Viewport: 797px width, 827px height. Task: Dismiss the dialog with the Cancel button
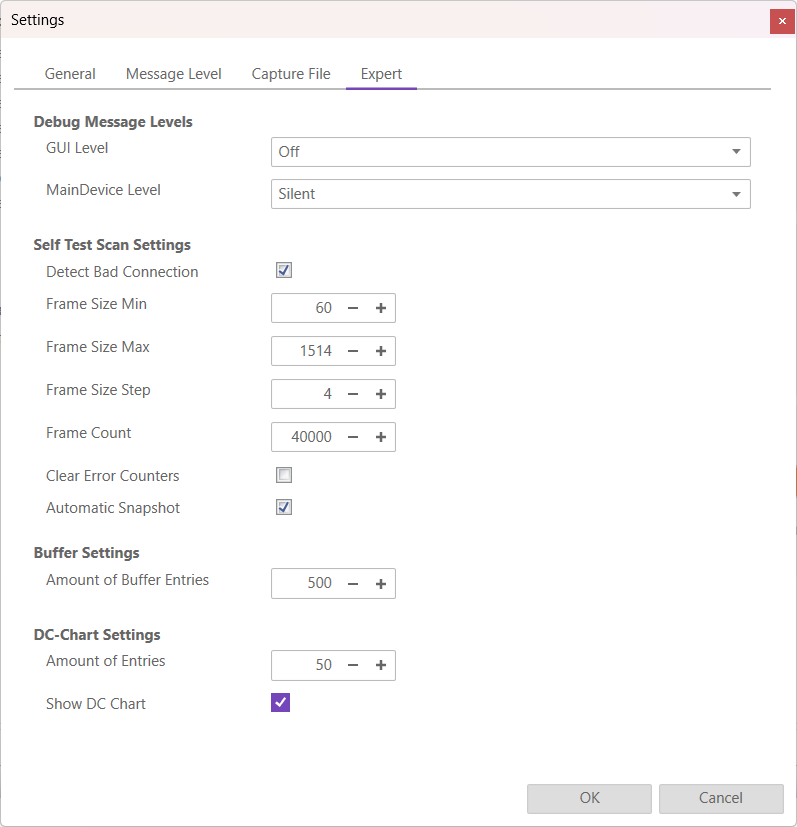point(721,798)
